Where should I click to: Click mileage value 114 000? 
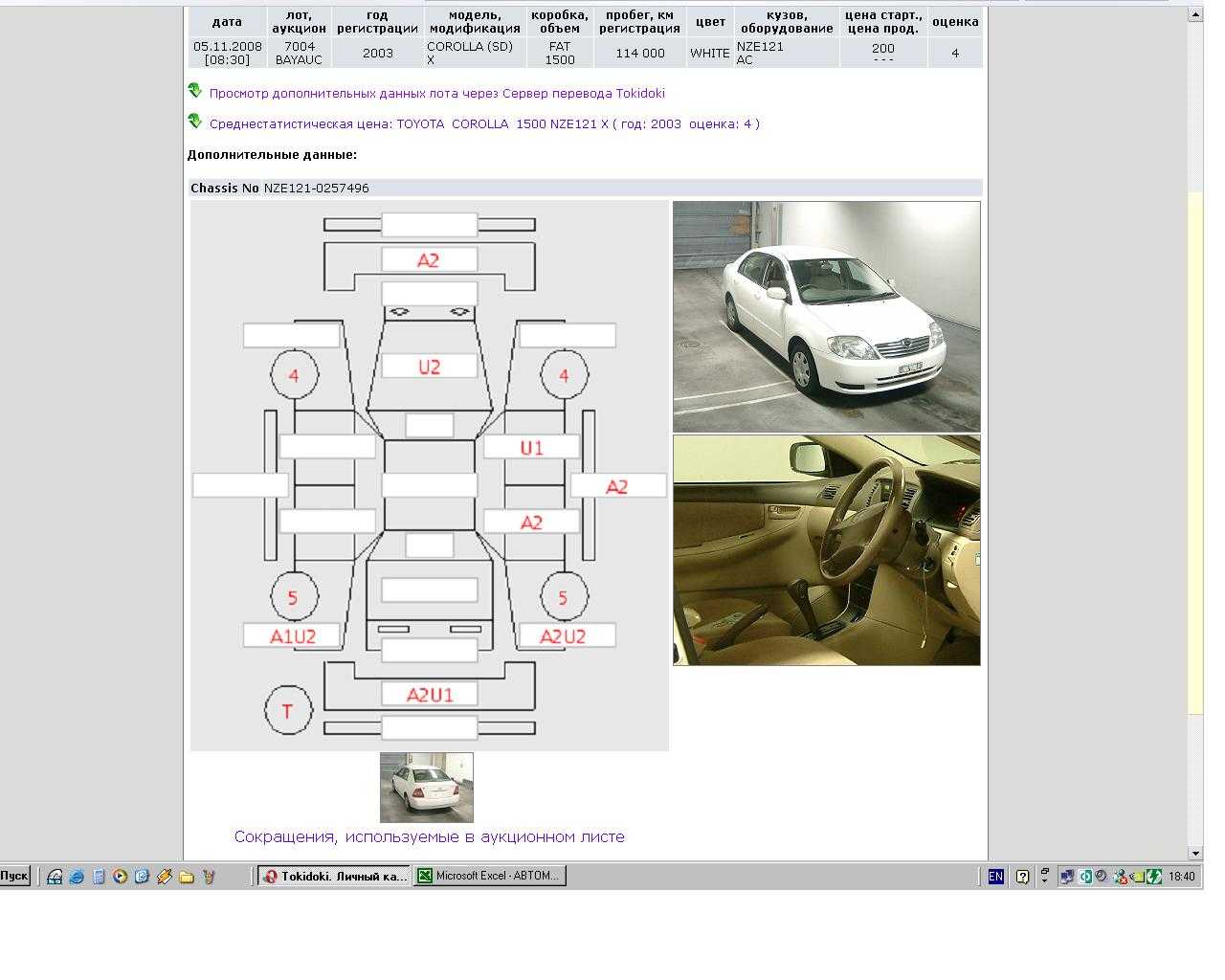pos(640,53)
